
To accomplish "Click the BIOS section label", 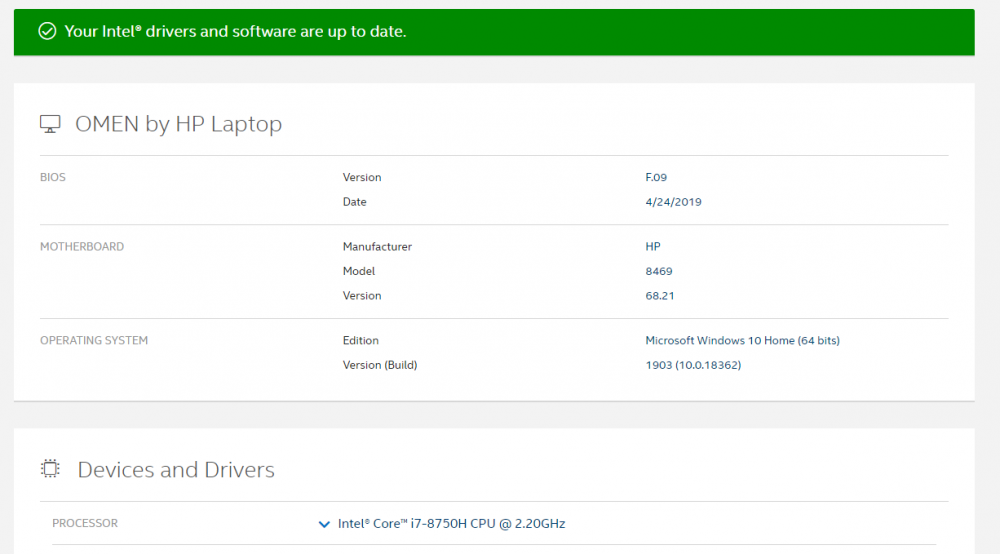I will (53, 178).
